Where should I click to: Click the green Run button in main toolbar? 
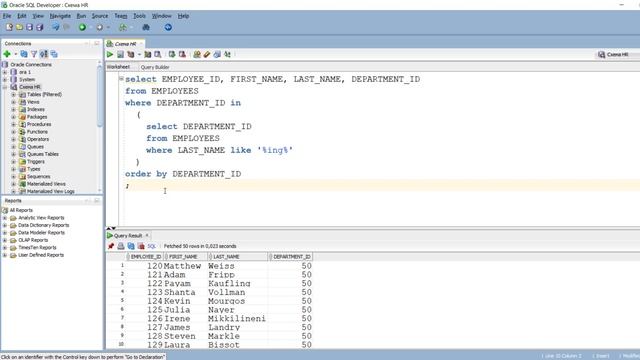point(82,27)
